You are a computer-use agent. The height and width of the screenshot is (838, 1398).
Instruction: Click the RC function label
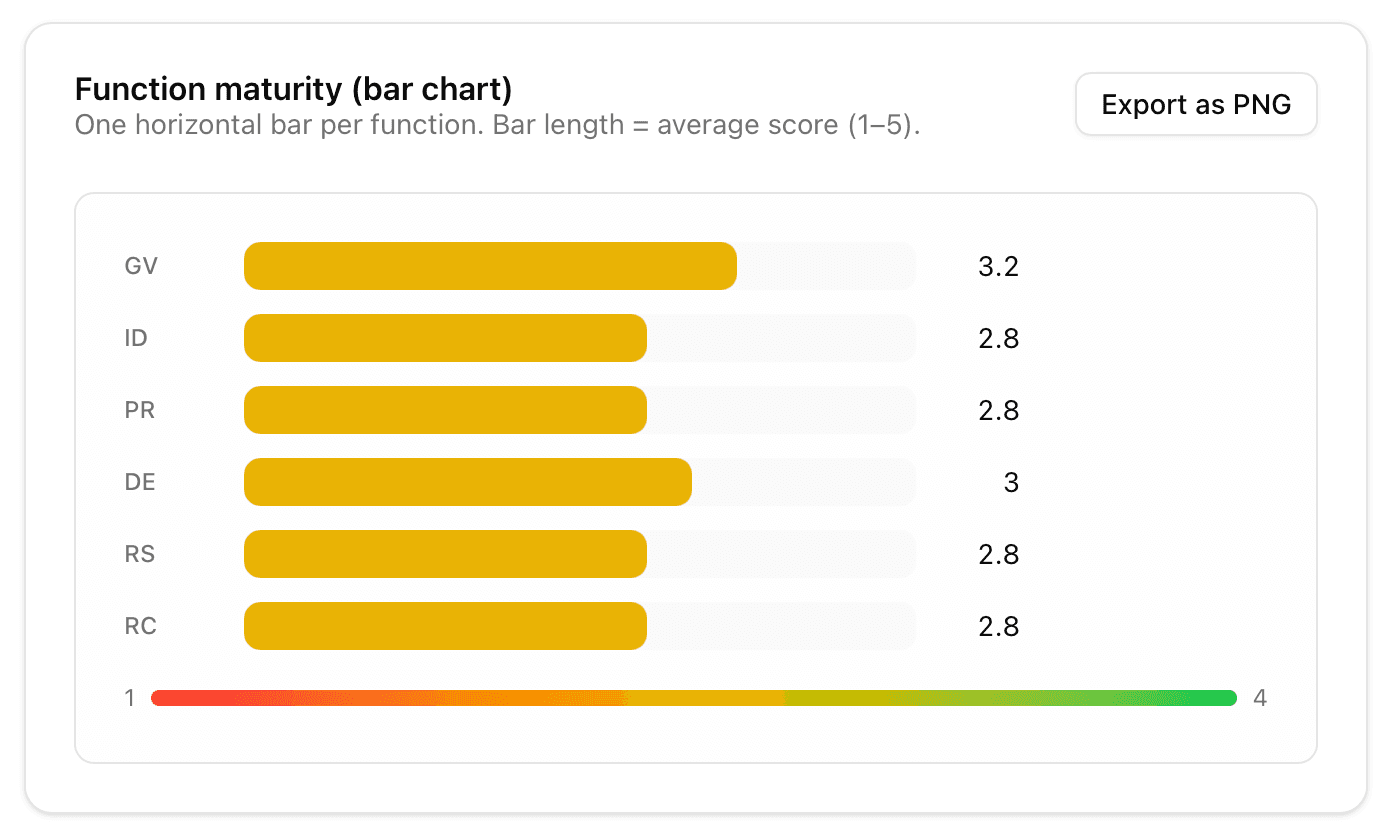click(139, 626)
